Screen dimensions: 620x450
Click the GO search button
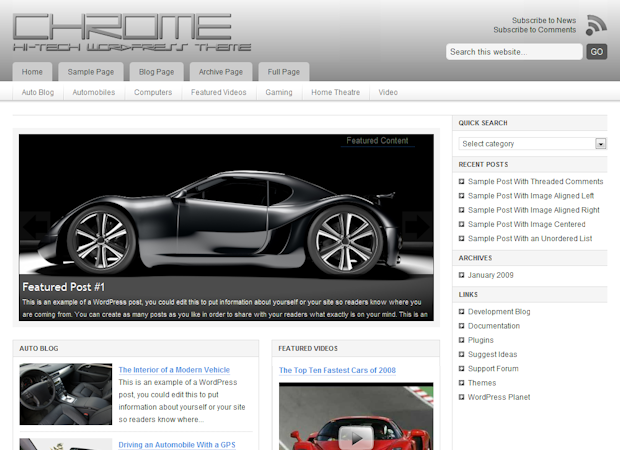pyautogui.click(x=596, y=52)
